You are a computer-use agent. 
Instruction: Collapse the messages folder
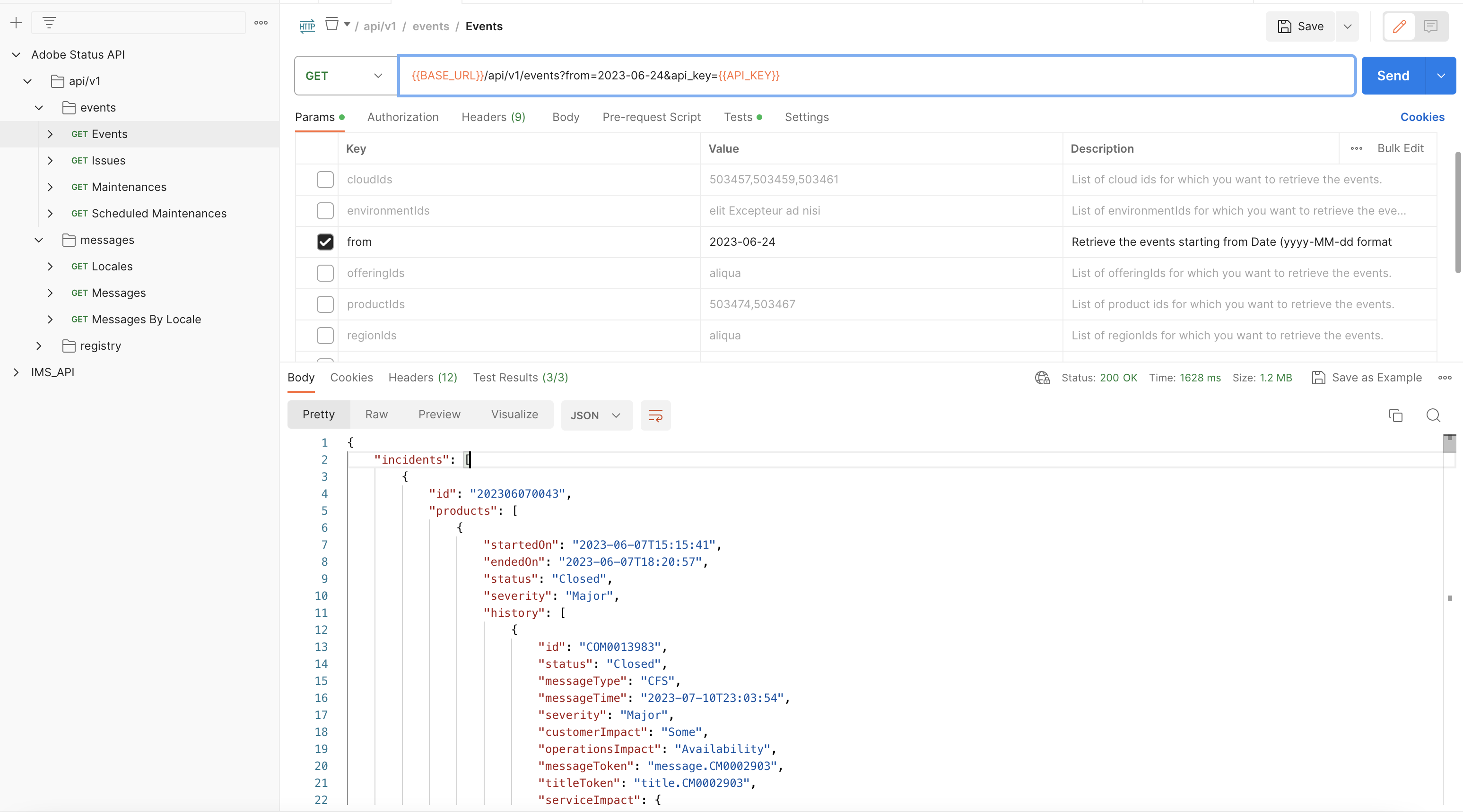(x=39, y=240)
